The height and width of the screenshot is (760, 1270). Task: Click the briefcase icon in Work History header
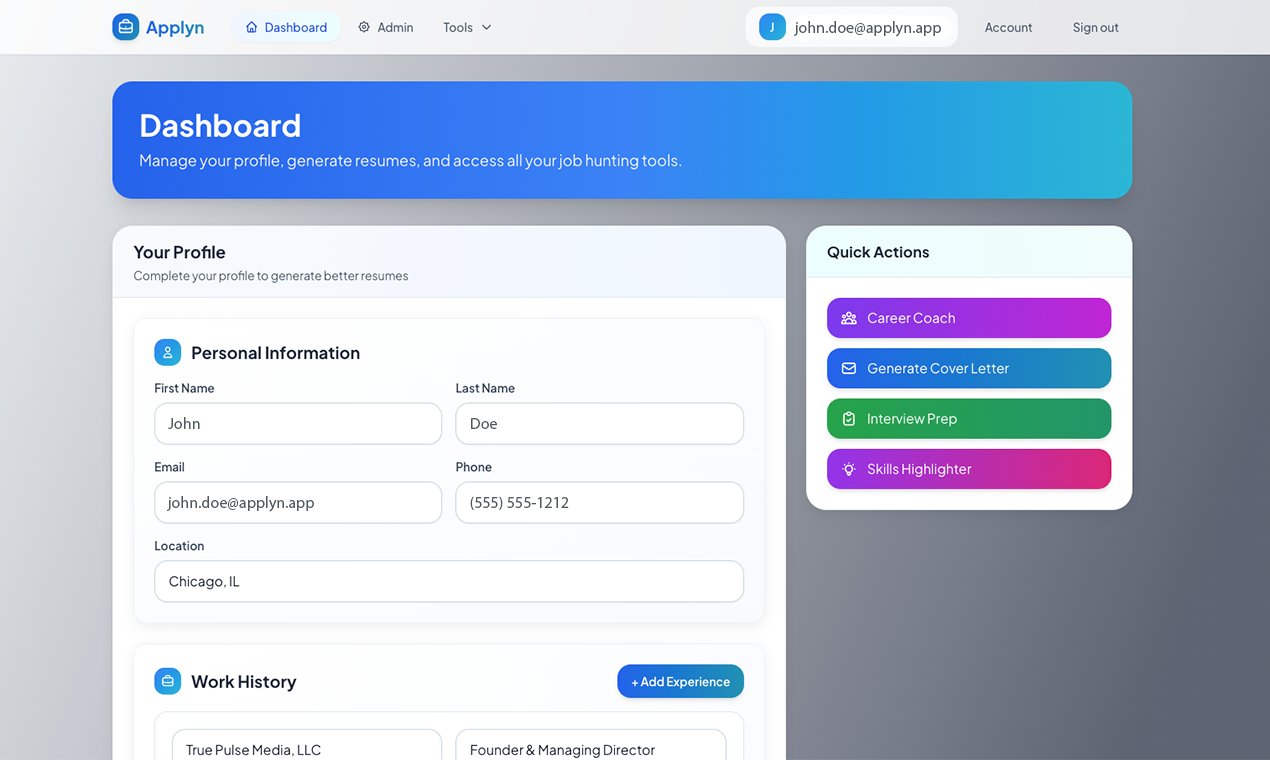(x=167, y=681)
